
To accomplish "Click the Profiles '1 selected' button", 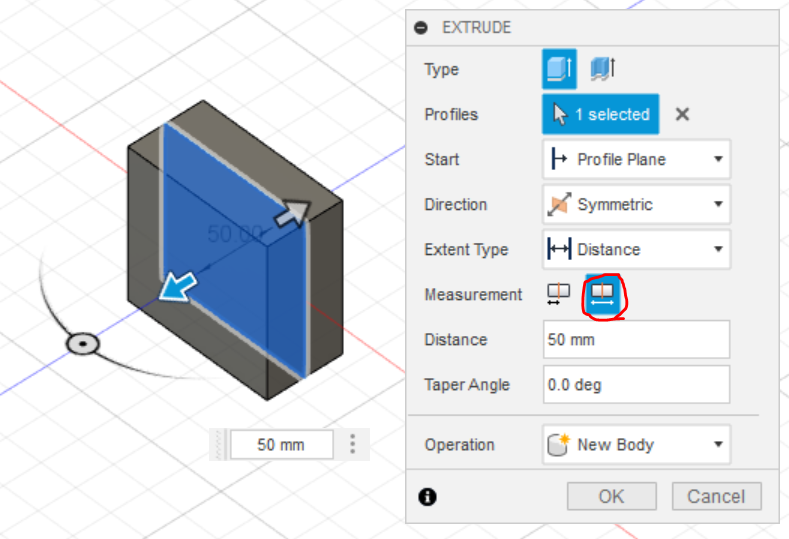I will tap(600, 114).
